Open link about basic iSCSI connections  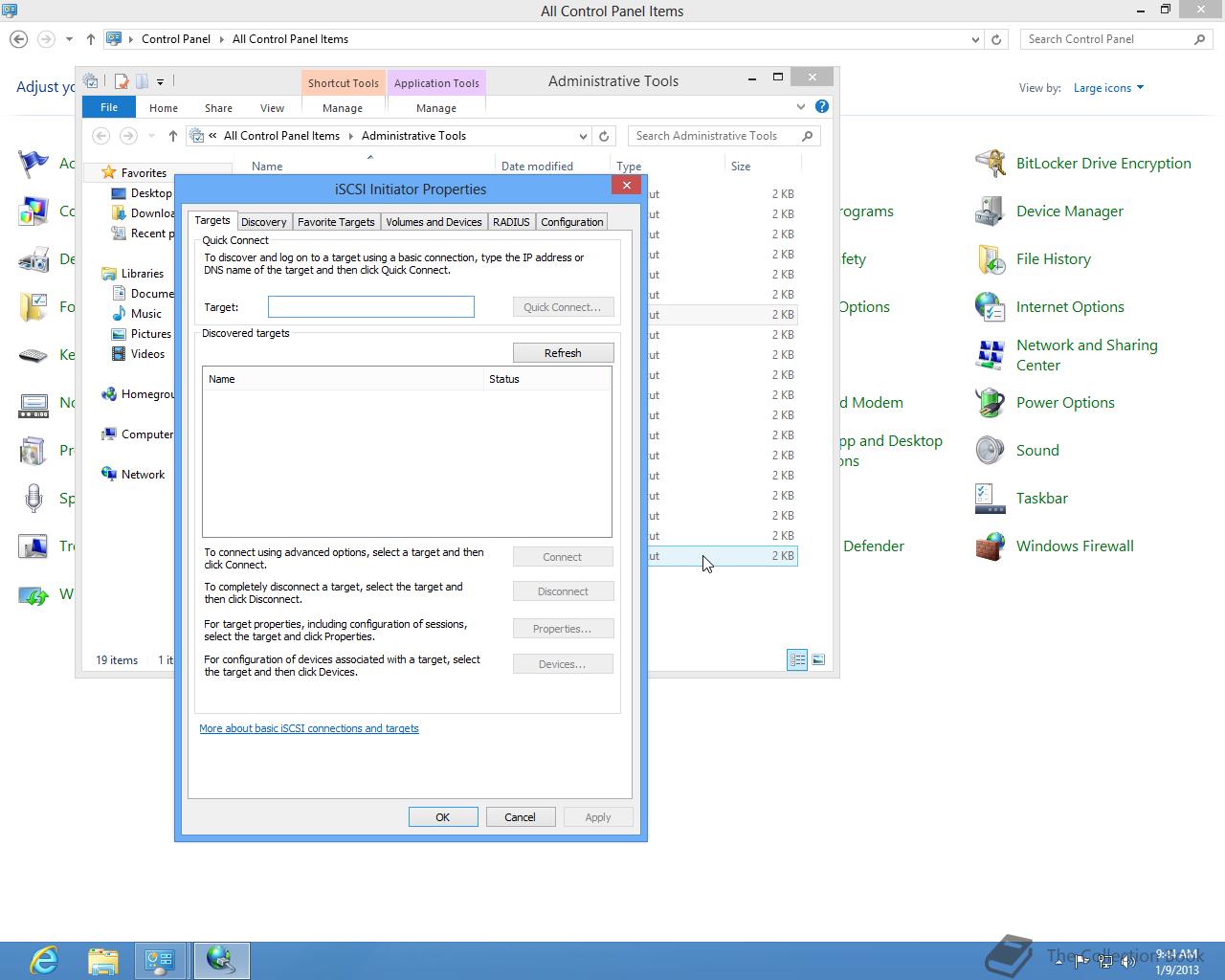pos(309,728)
